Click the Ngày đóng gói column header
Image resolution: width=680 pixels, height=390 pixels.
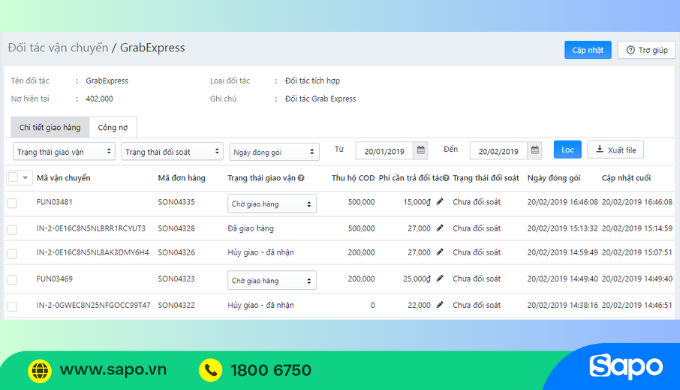554,178
